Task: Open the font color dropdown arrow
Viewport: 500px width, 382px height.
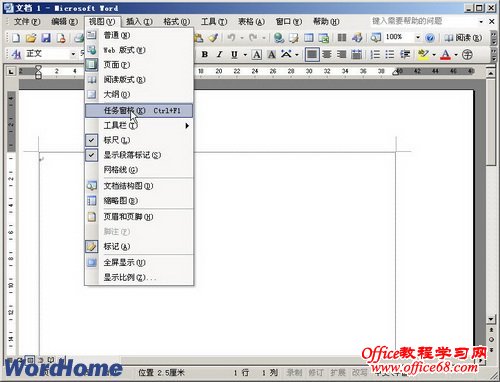Action: 456,54
